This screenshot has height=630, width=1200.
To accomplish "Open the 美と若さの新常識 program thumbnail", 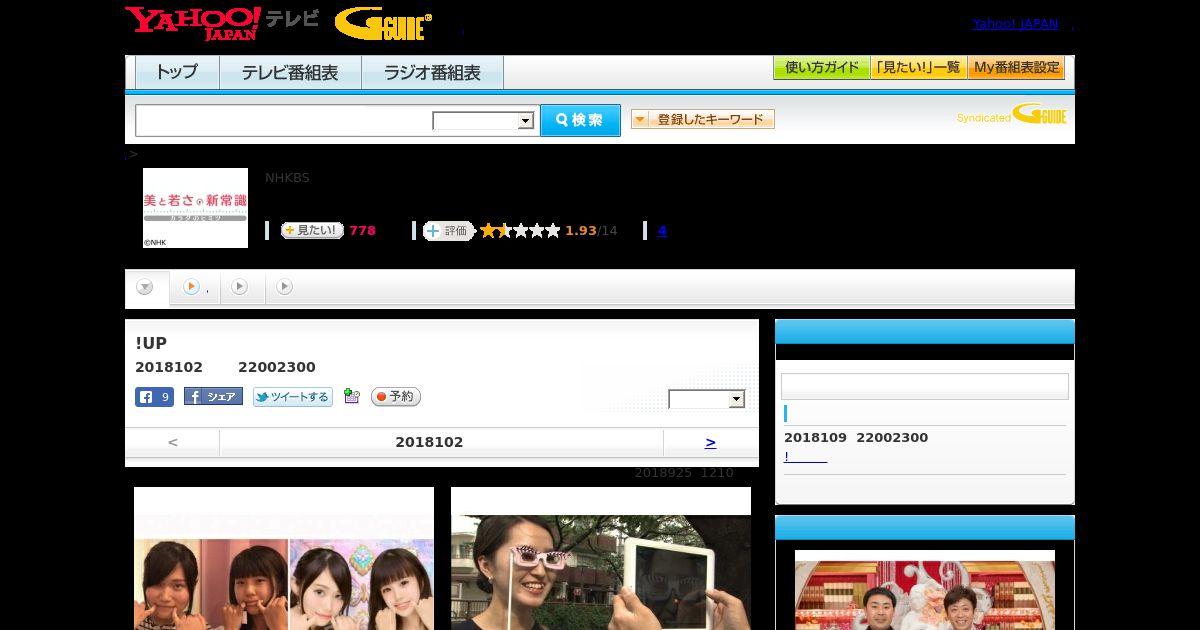I will [195, 208].
